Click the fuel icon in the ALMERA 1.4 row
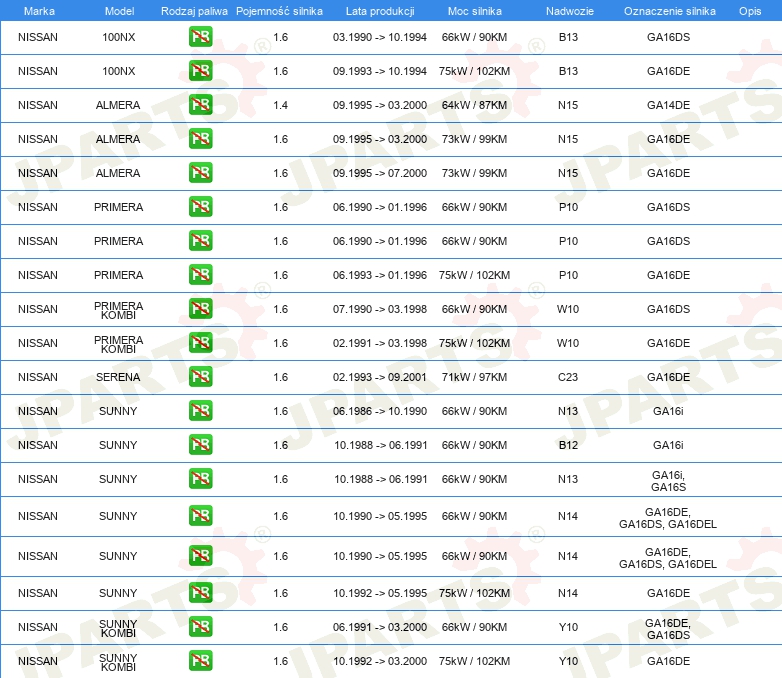The image size is (782, 678). 200,105
